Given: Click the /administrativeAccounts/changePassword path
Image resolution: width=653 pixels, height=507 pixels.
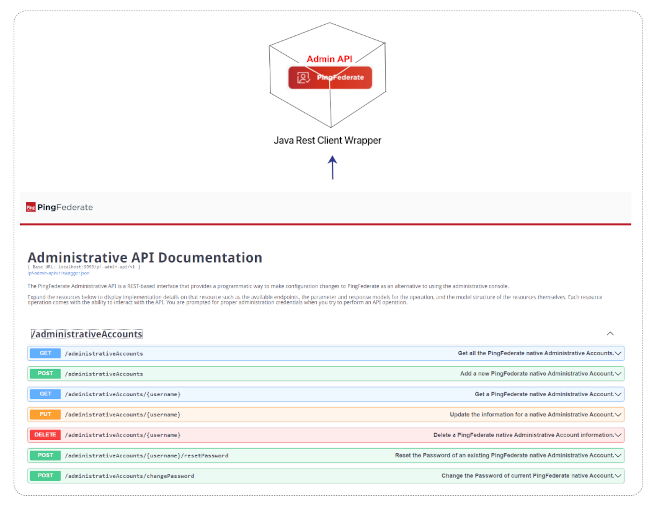Looking at the screenshot, I should pyautogui.click(x=129, y=476).
